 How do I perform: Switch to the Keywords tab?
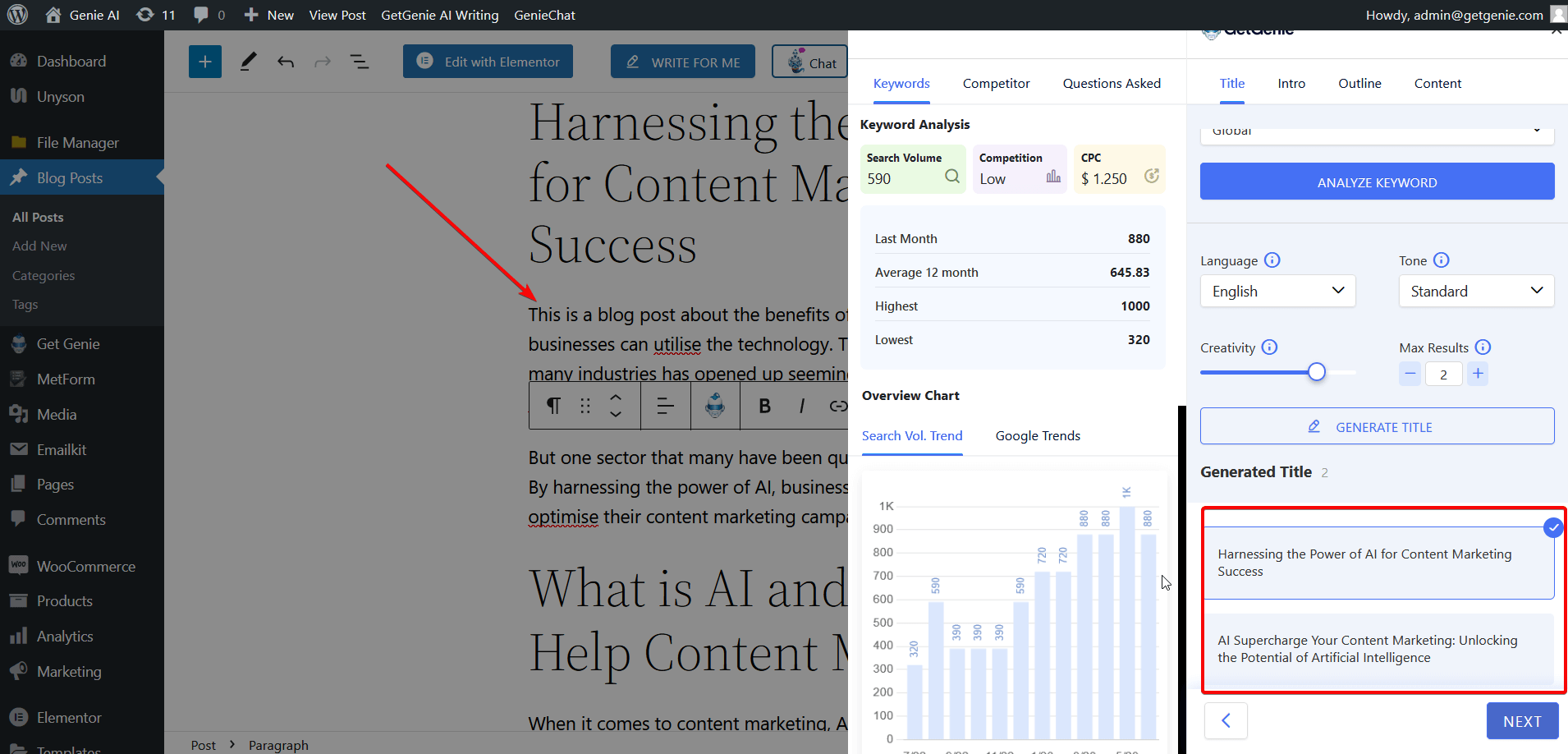(x=901, y=83)
